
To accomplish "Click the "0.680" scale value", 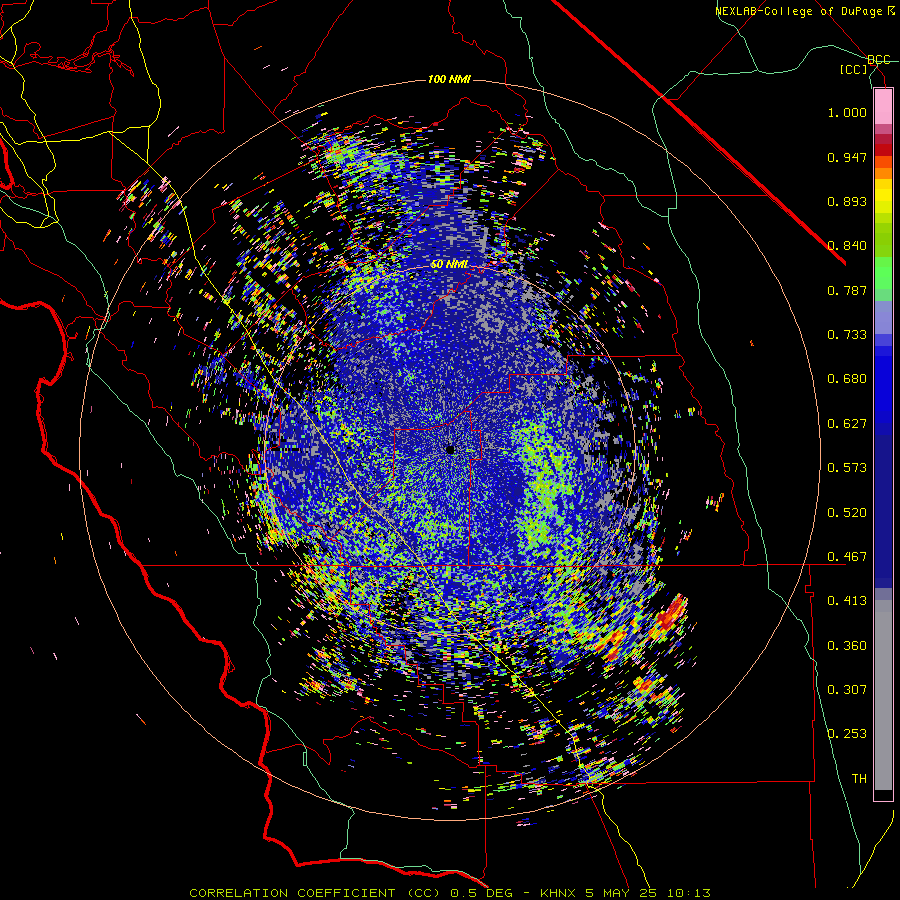I will (847, 379).
